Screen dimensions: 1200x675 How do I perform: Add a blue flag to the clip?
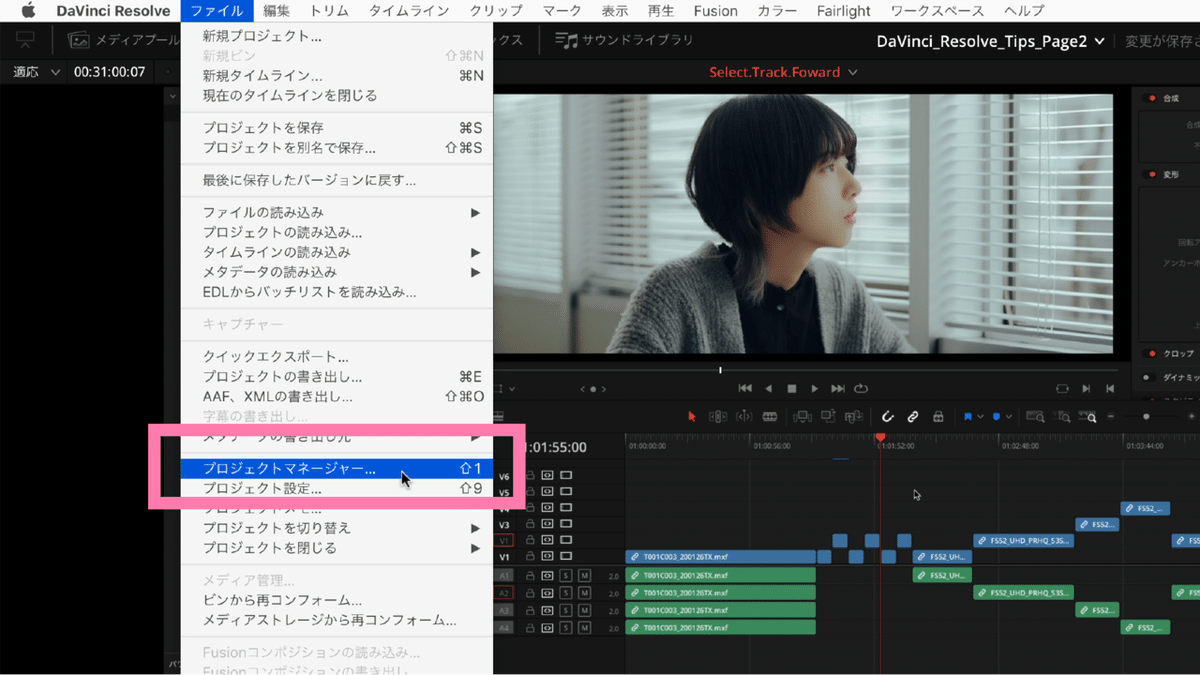point(968,416)
